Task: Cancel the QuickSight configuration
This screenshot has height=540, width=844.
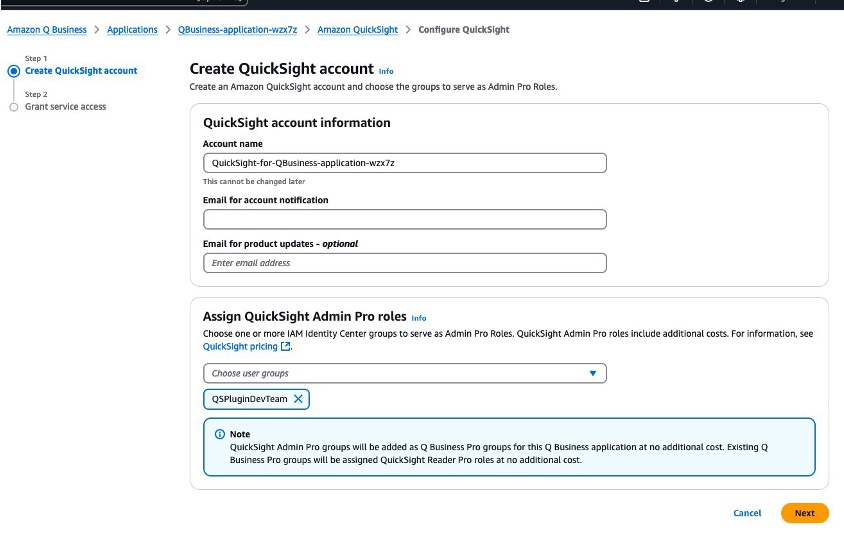Action: [x=747, y=513]
